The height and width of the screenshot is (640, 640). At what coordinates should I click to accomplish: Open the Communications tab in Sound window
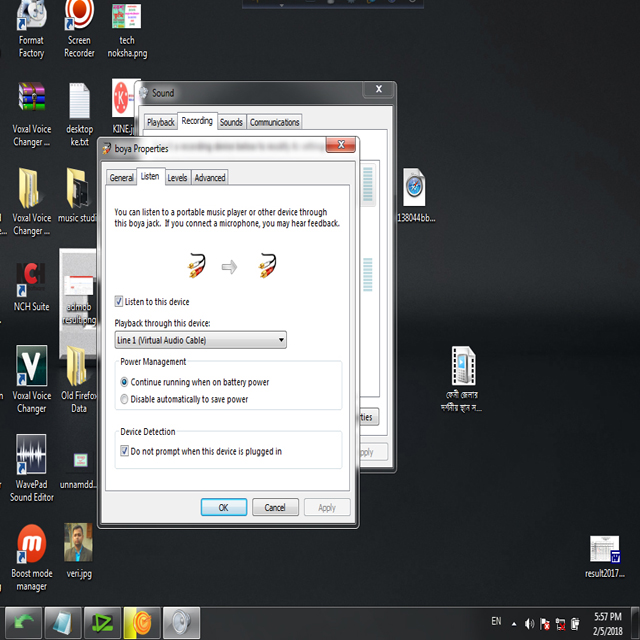tap(274, 122)
